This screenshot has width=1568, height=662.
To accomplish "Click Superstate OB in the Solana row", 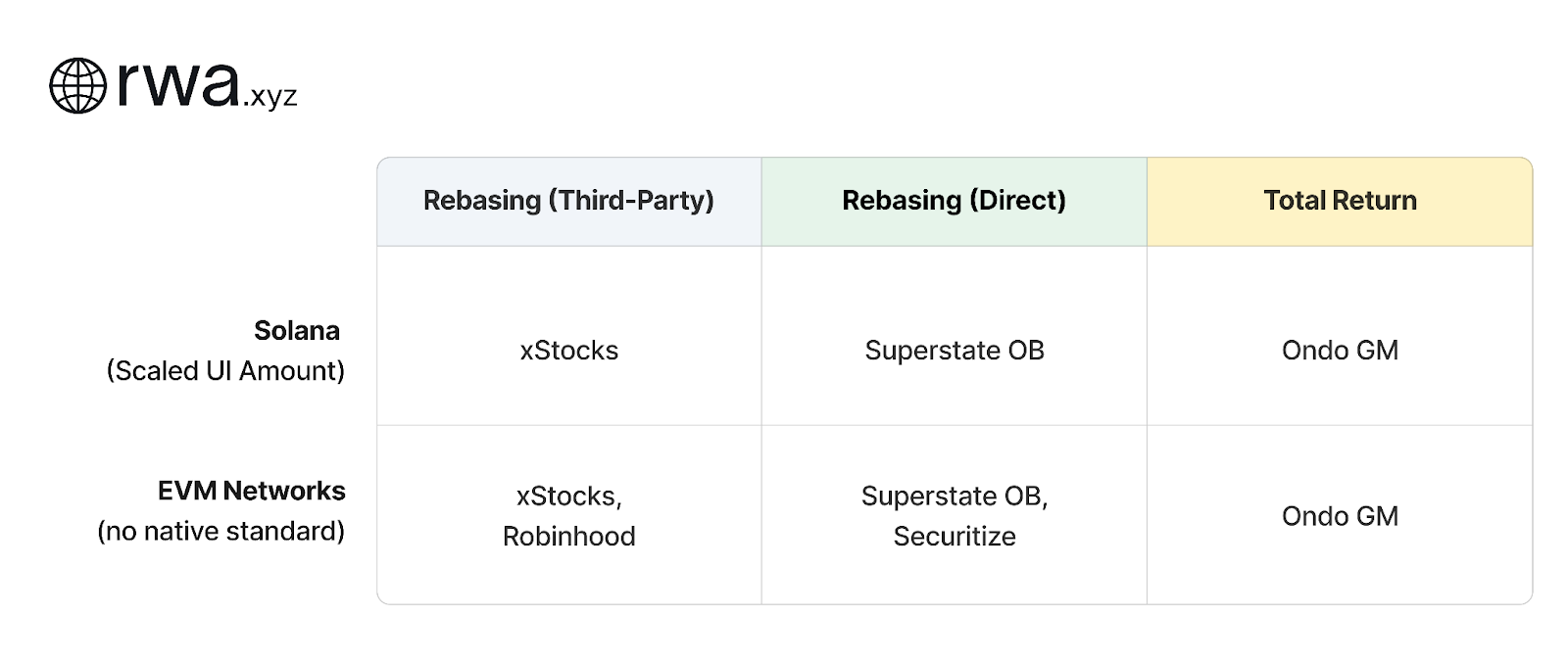I will coord(954,351).
